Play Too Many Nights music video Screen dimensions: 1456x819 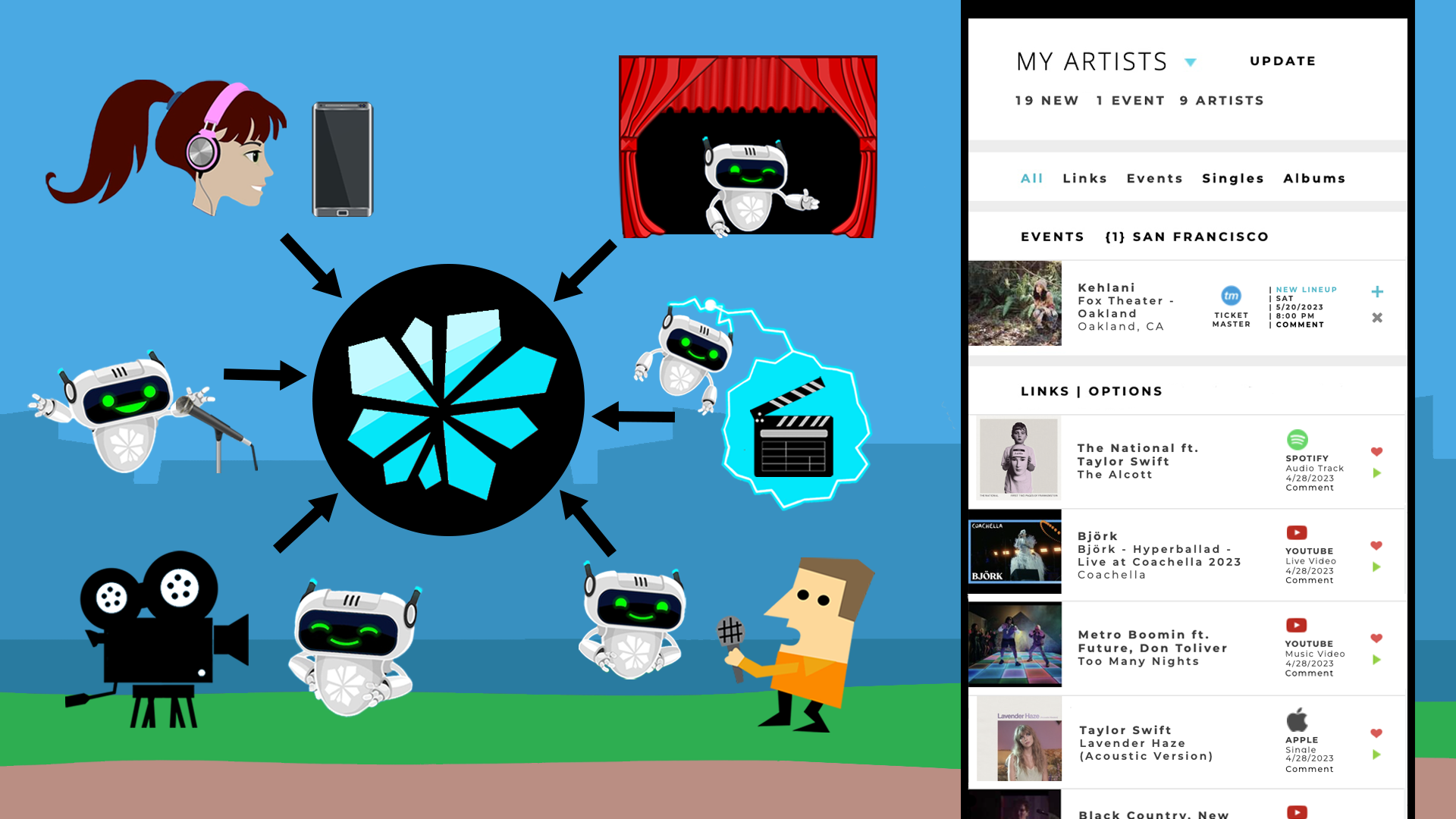tap(1376, 660)
